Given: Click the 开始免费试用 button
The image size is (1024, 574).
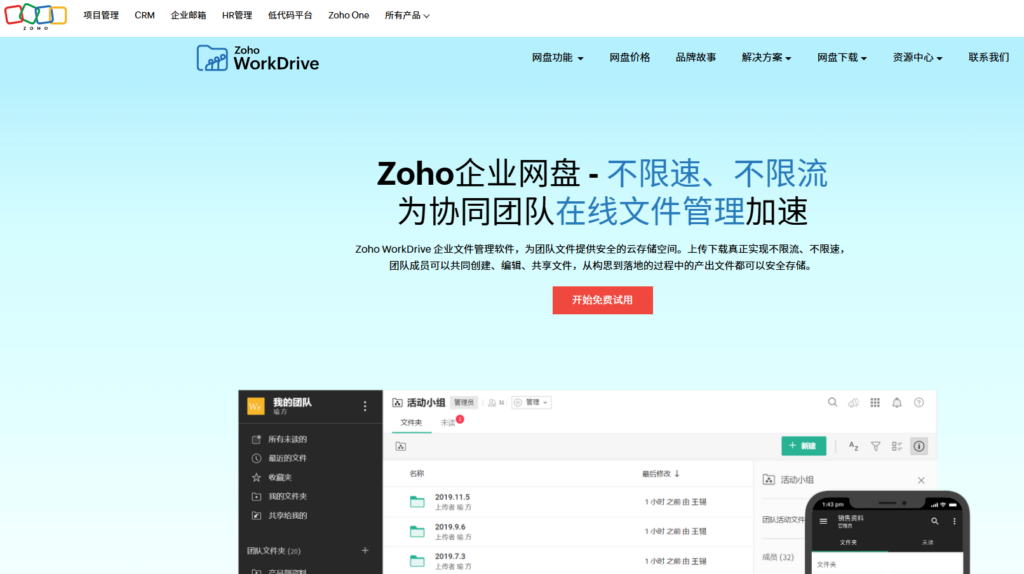Looking at the screenshot, I should (602, 300).
